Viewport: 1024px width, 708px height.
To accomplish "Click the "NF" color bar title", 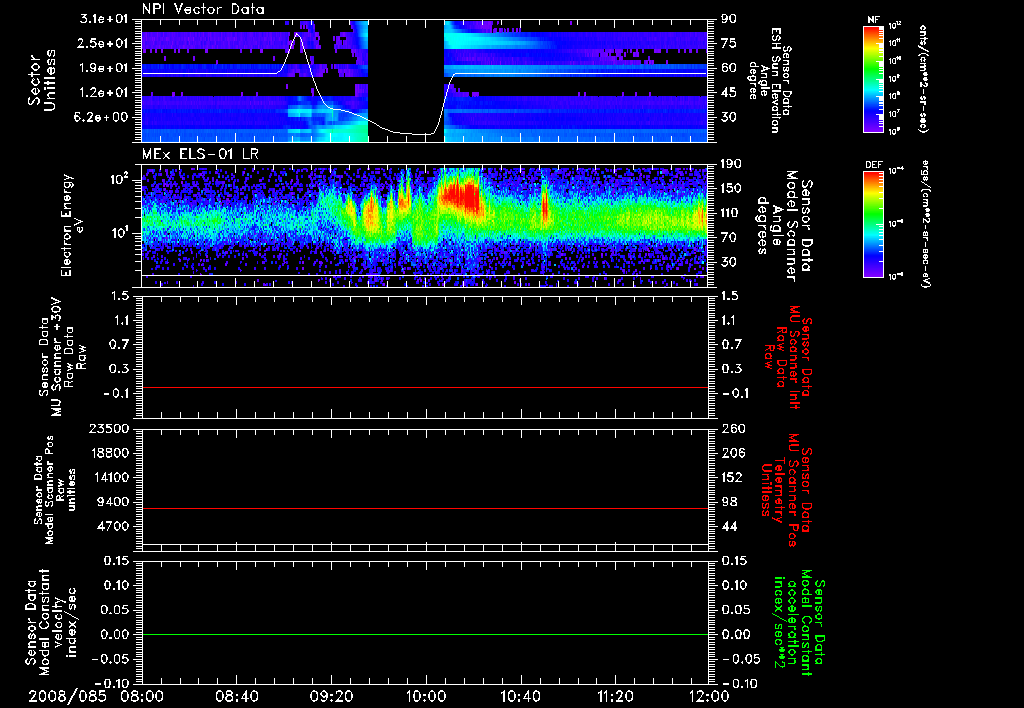I will tap(874, 20).
